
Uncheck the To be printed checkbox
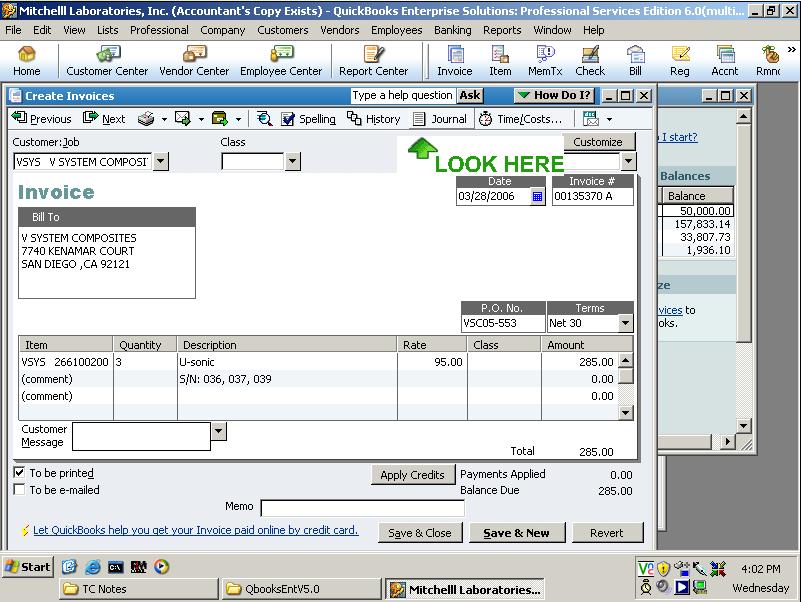coord(20,473)
